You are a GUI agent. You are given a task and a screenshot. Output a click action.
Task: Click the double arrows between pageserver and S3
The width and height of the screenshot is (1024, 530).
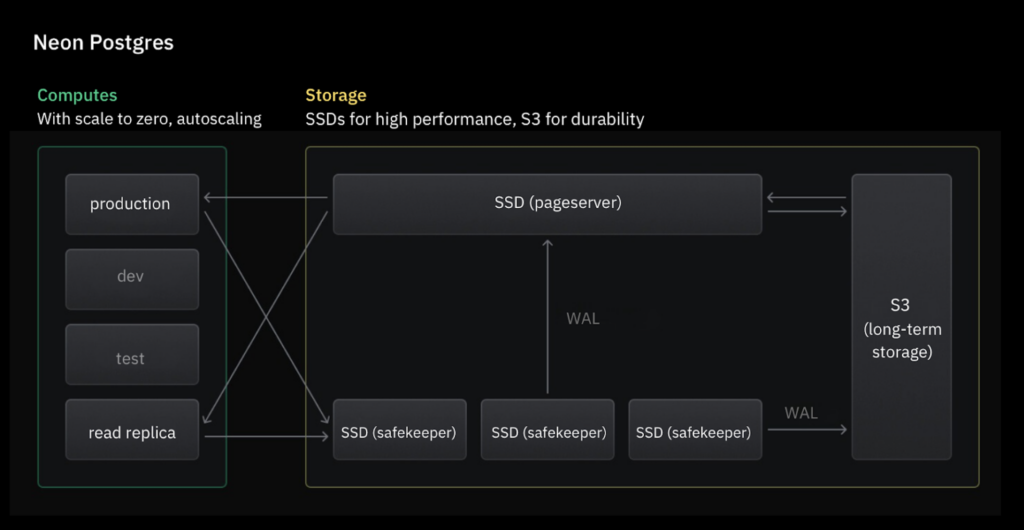807,204
